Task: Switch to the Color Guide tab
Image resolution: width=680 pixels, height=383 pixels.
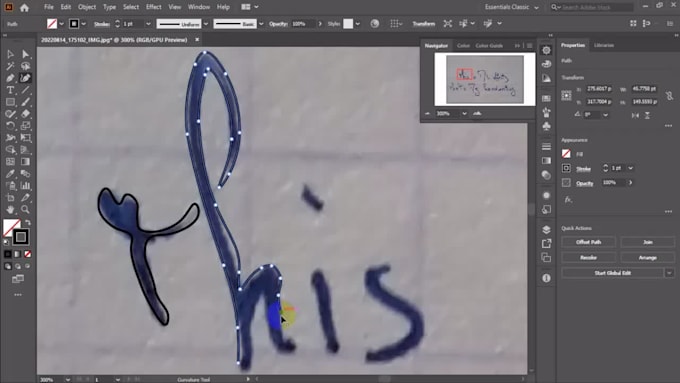Action: click(489, 46)
